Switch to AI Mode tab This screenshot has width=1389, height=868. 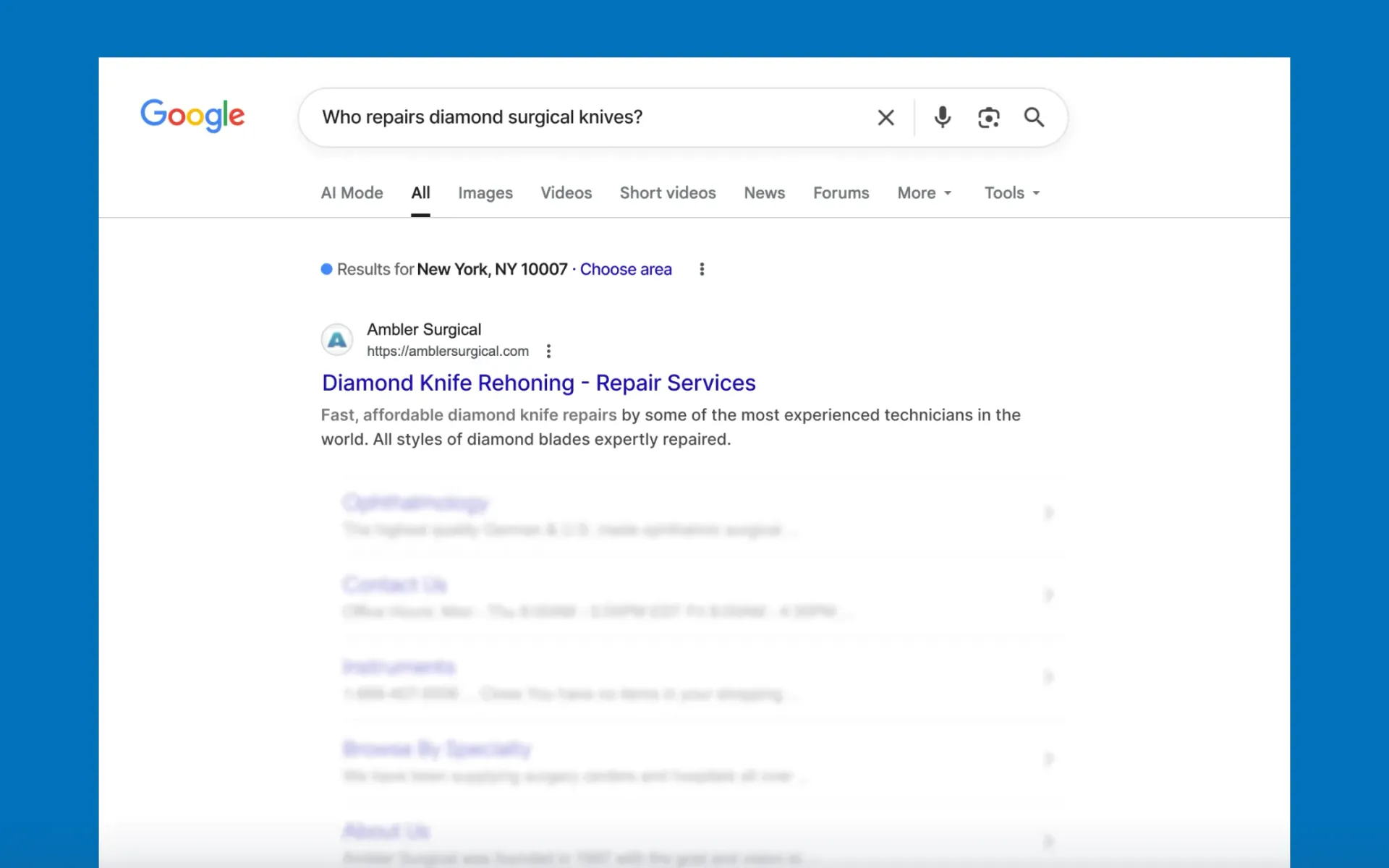352,193
